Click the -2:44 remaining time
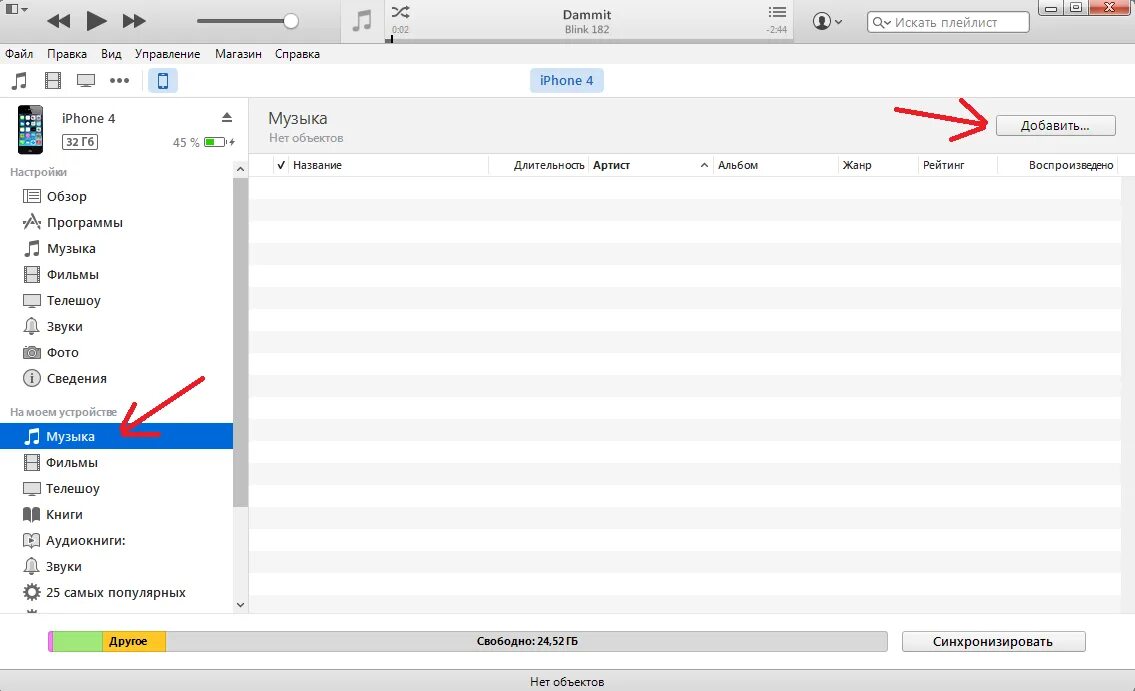This screenshot has height=691, width=1135. [777, 30]
